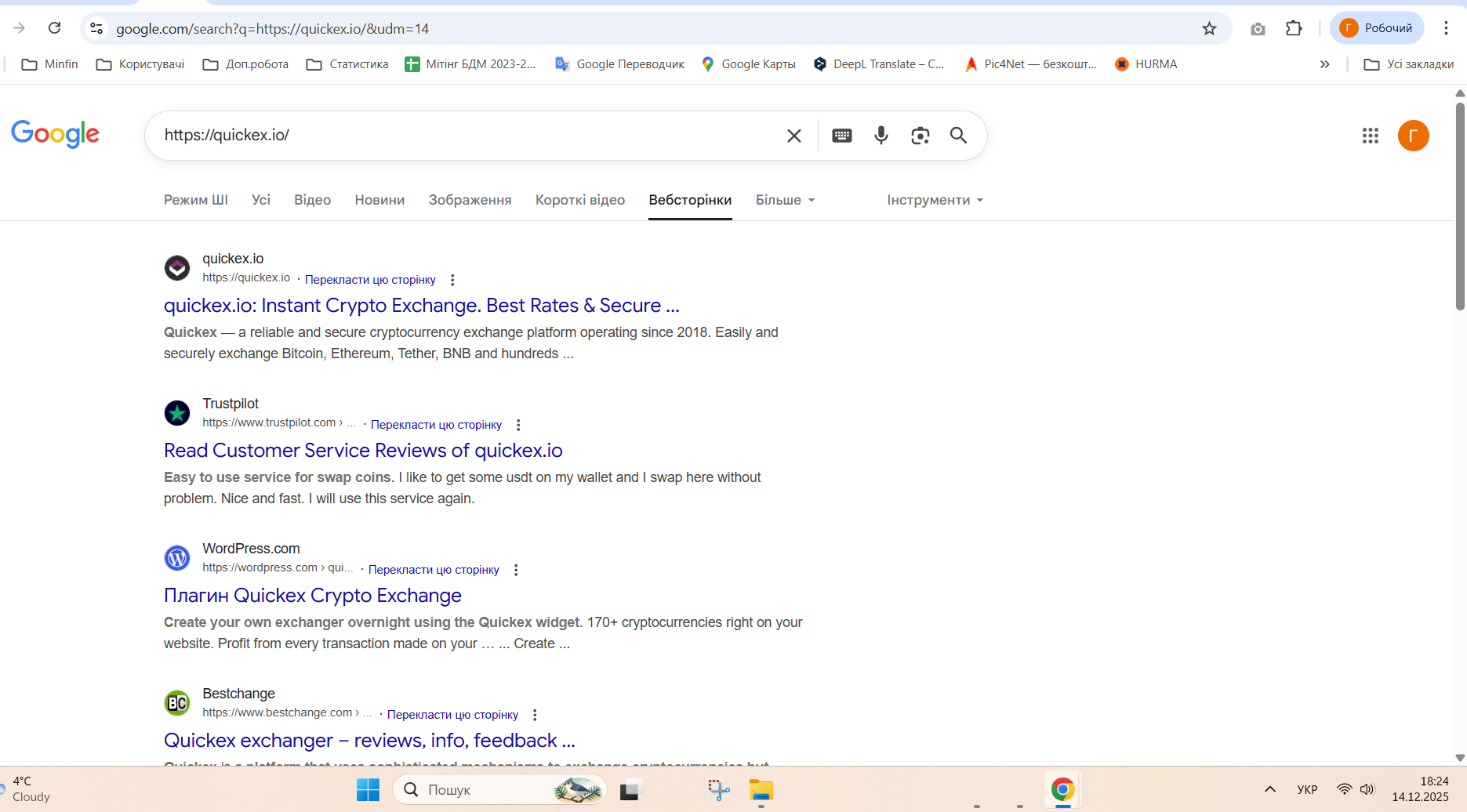The image size is (1467, 812).
Task: Open the Робочий profile button
Action: (x=1377, y=28)
